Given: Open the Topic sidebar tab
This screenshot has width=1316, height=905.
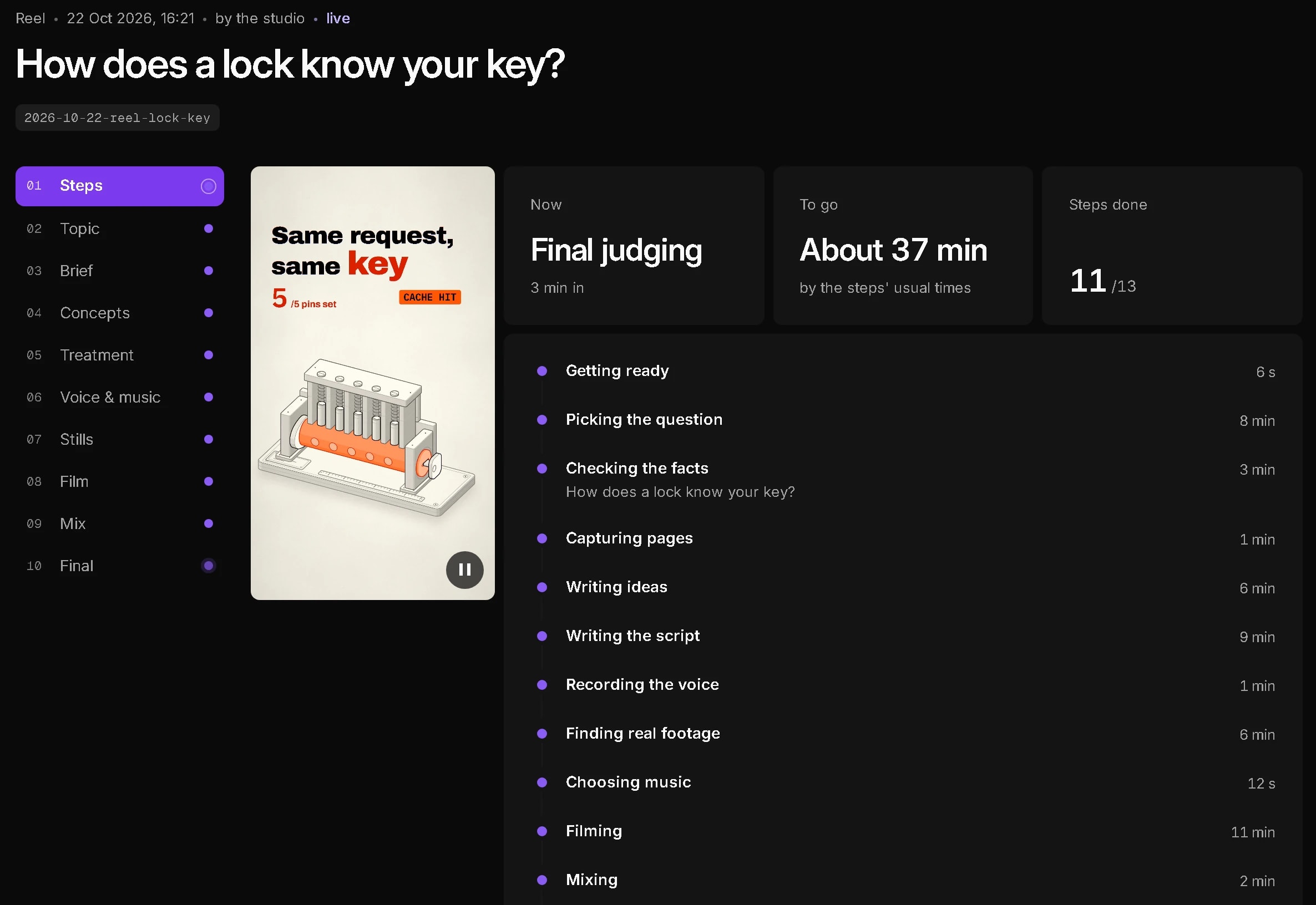Looking at the screenshot, I should pyautogui.click(x=120, y=228).
